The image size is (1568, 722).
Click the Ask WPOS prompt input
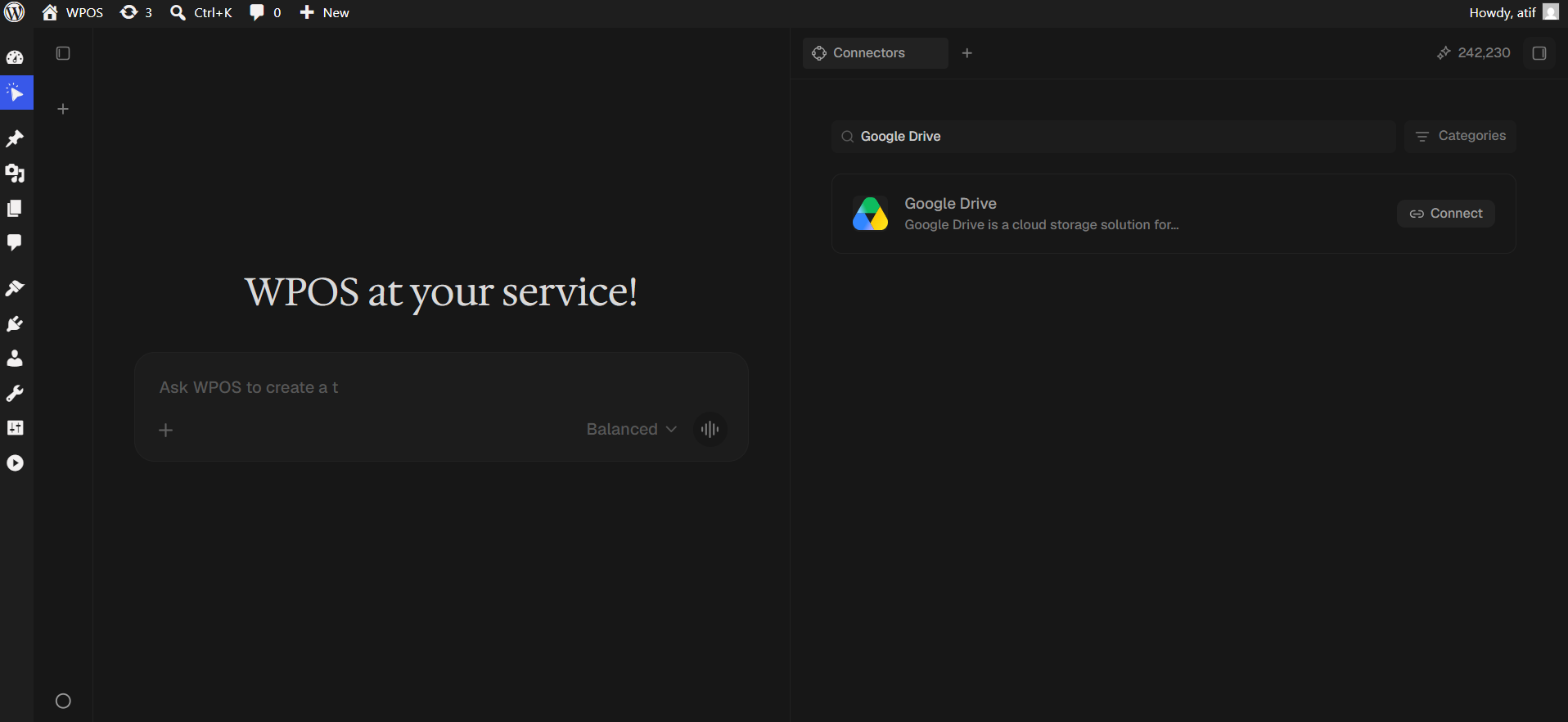click(441, 388)
